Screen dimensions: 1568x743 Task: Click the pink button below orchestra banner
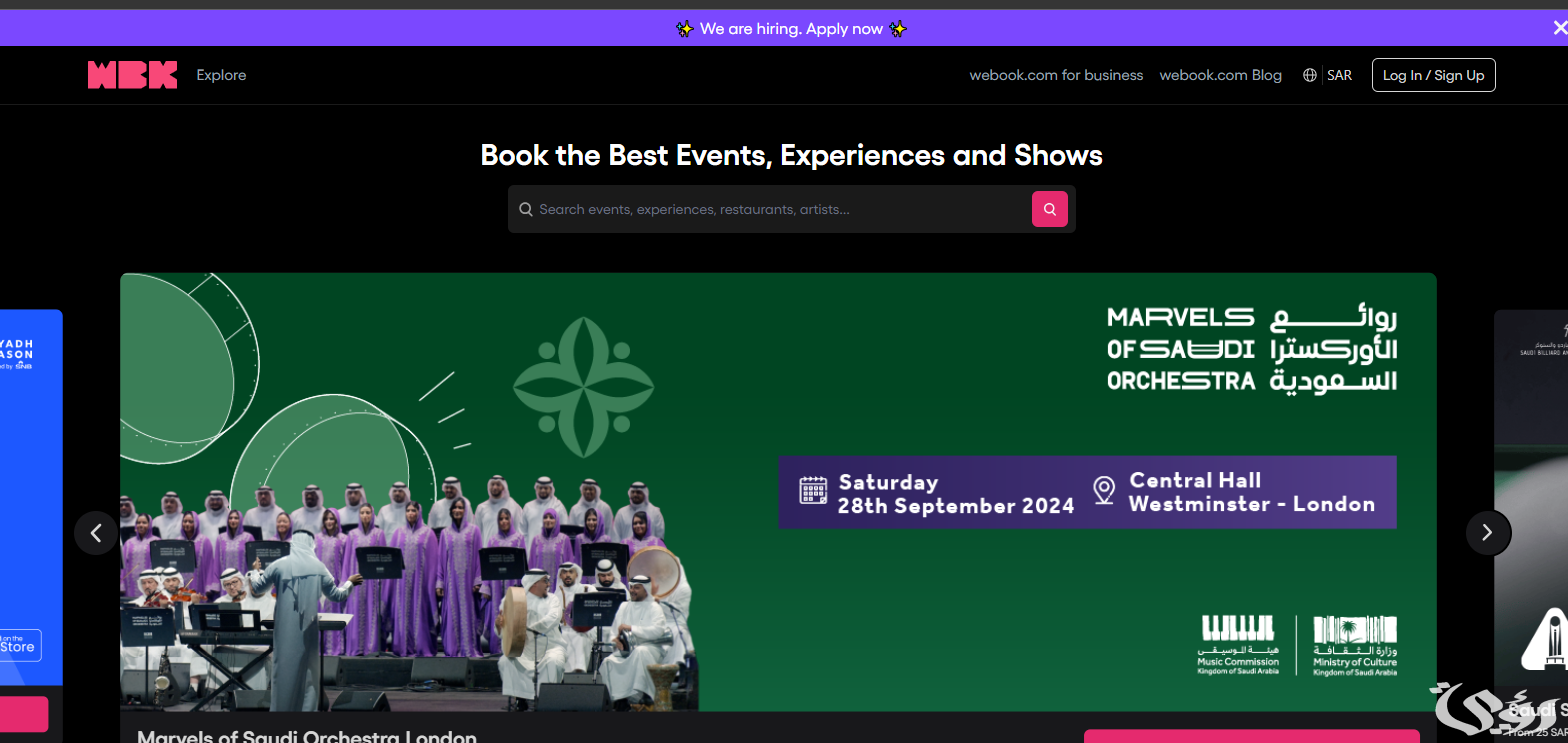coord(1251,736)
